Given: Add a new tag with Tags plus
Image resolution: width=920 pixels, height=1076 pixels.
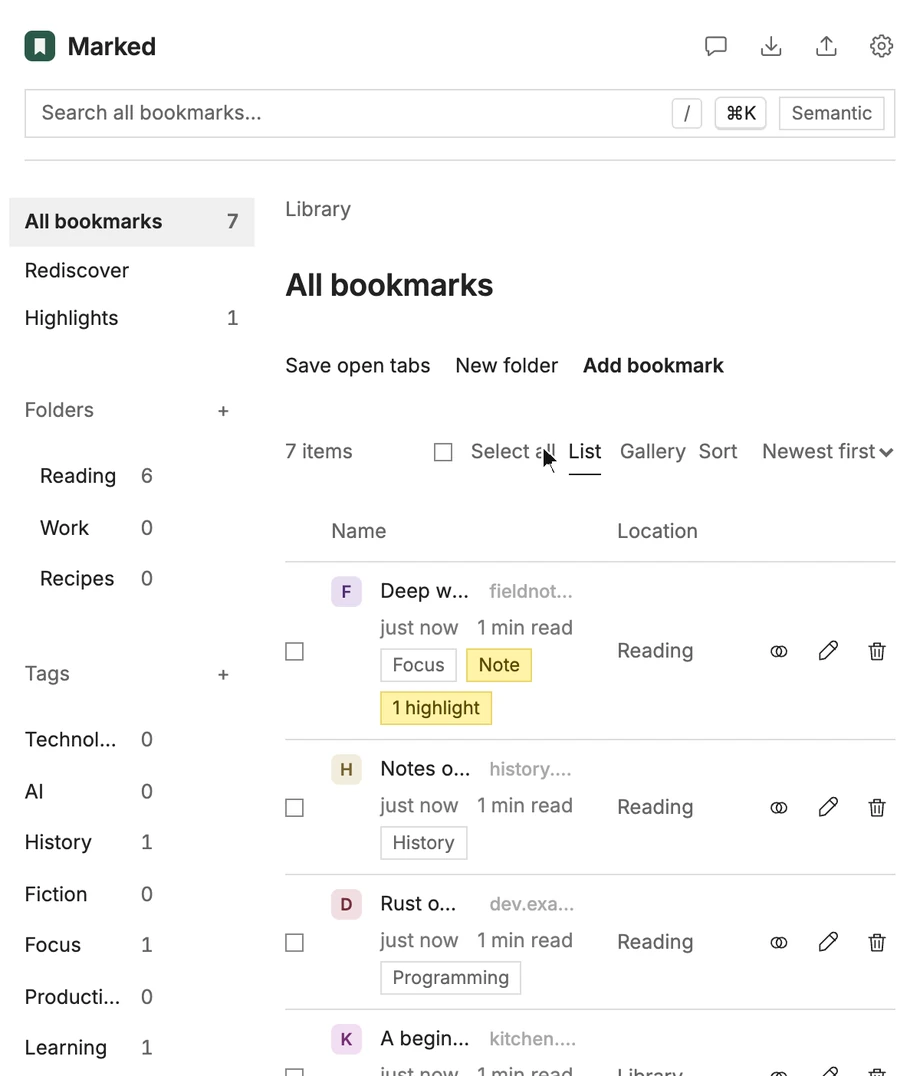Looking at the screenshot, I should pos(223,675).
